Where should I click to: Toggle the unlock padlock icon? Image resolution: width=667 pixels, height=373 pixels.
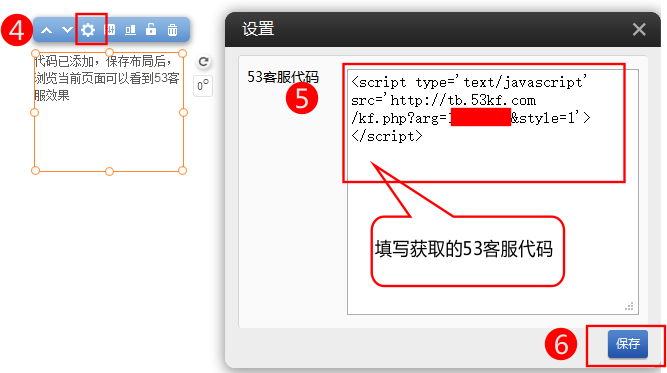[151, 29]
